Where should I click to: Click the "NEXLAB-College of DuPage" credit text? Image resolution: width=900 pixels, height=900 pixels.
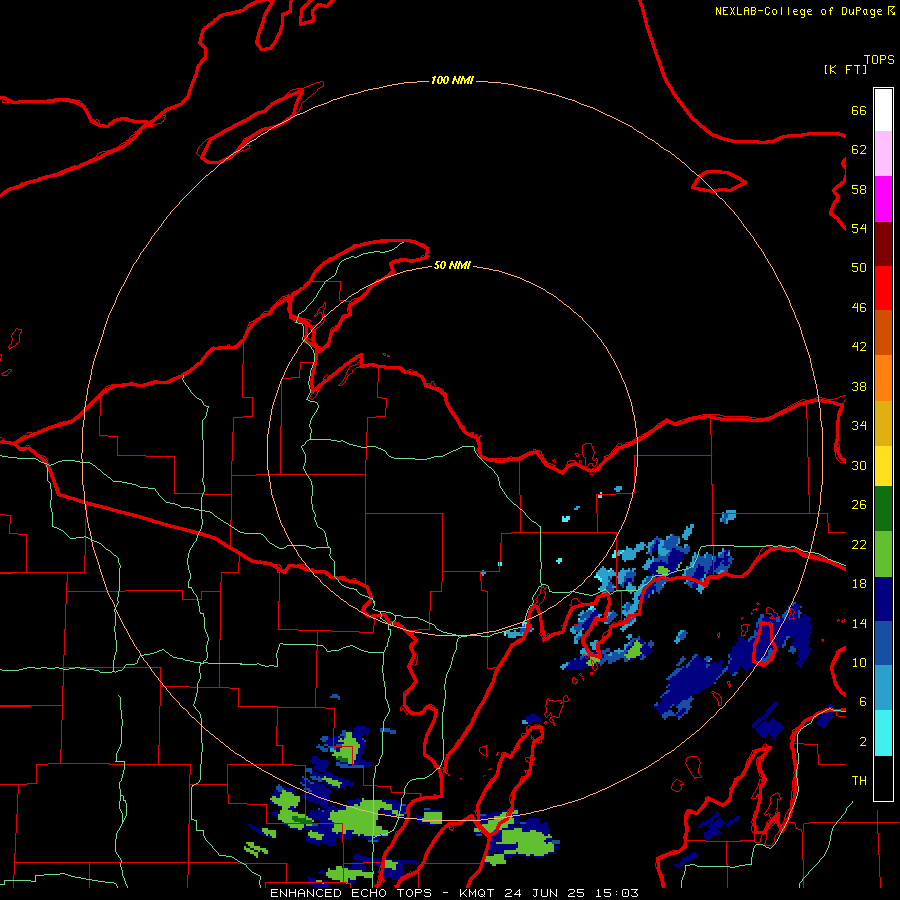pos(798,11)
